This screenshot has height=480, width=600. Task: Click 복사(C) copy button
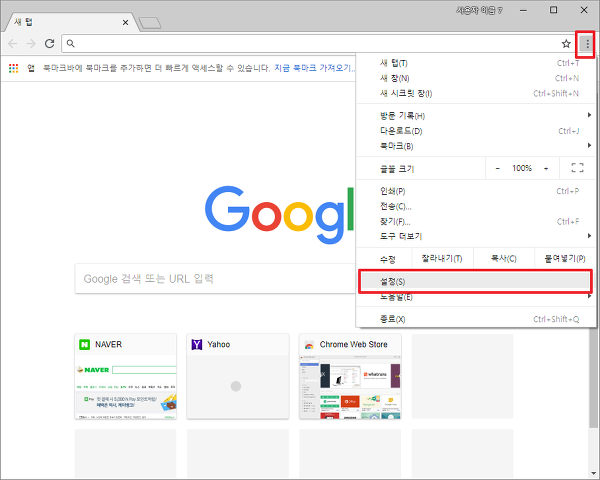click(x=504, y=259)
